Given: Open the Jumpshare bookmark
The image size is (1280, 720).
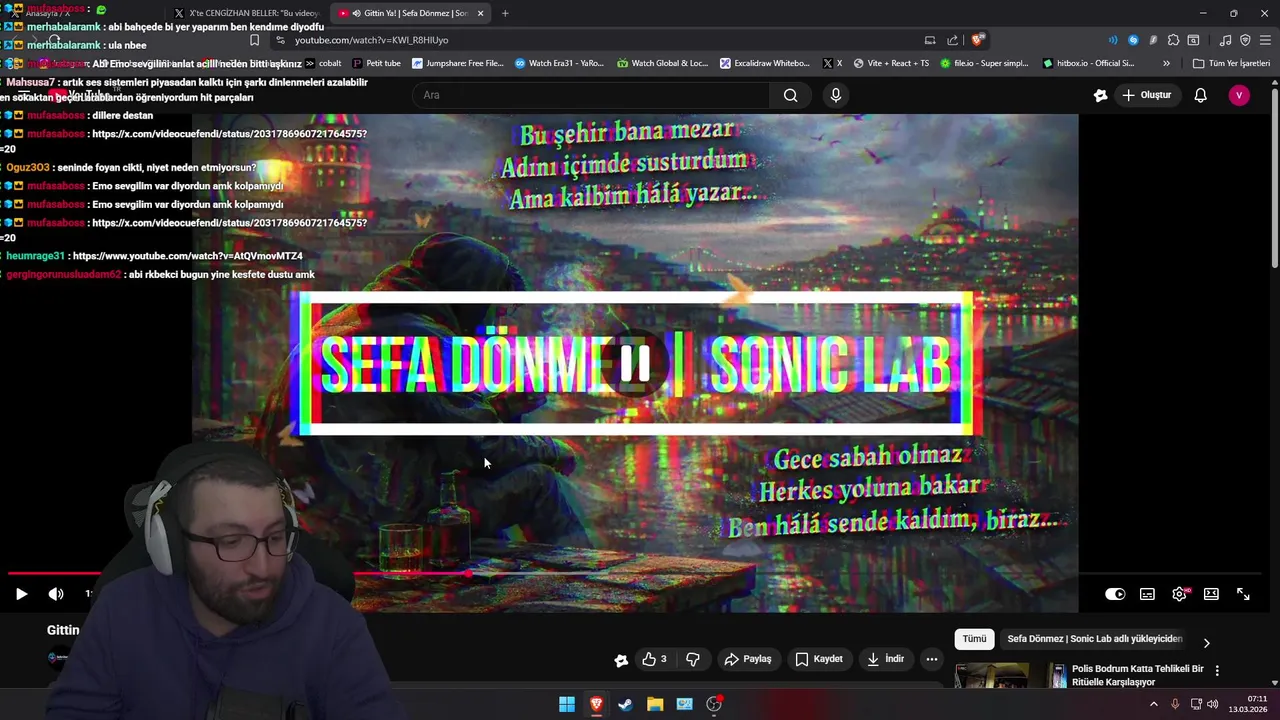Looking at the screenshot, I should tap(458, 63).
